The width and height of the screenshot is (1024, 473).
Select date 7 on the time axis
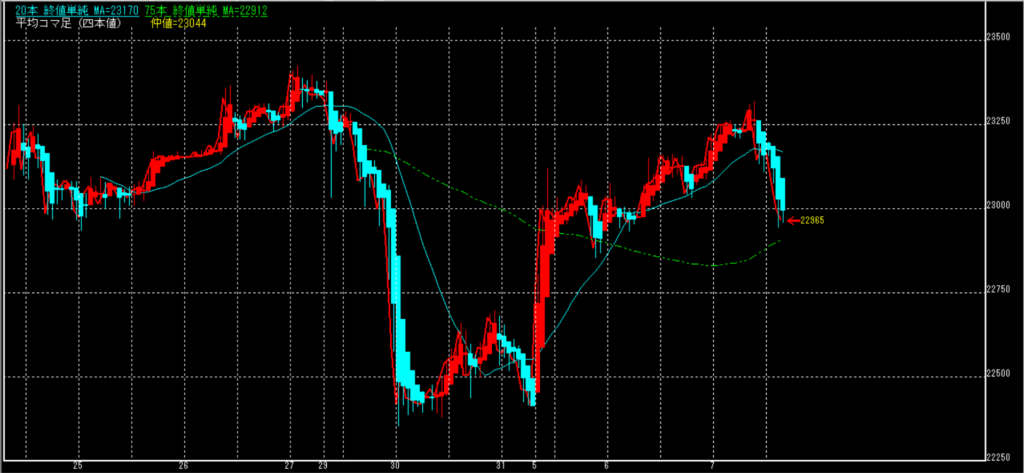point(712,466)
